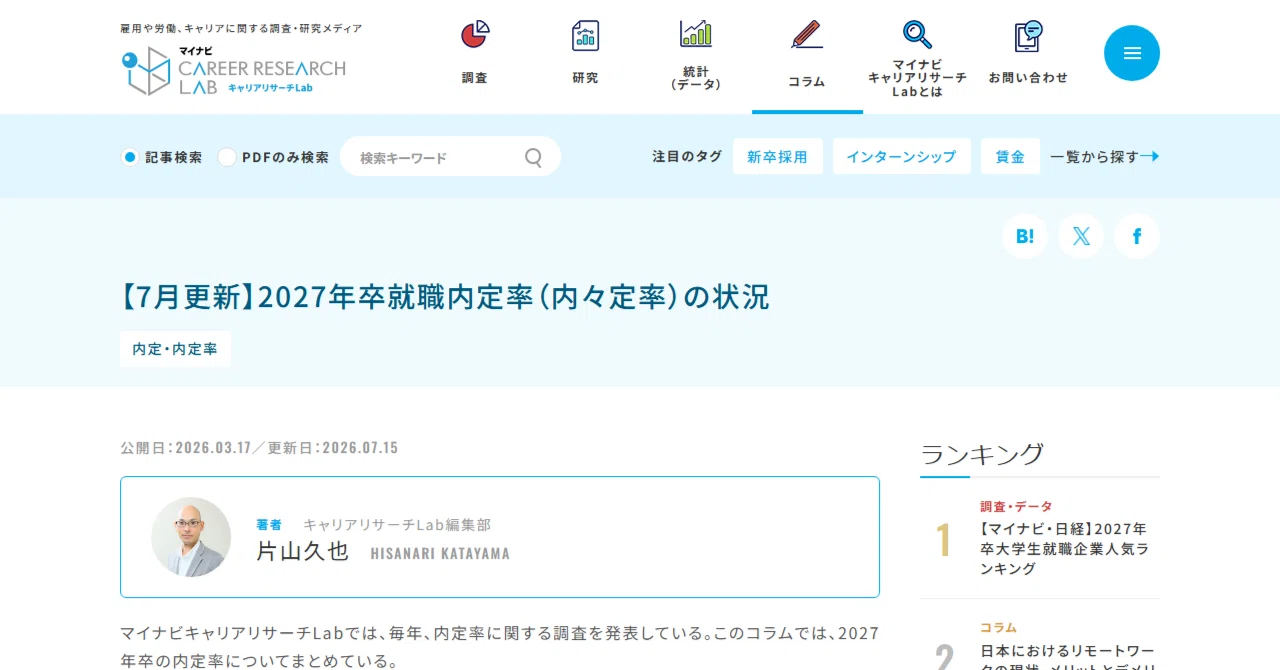Viewport: 1280px width, 670px height.
Task: Open the お問い合わせ menu label
Action: tap(1028, 77)
